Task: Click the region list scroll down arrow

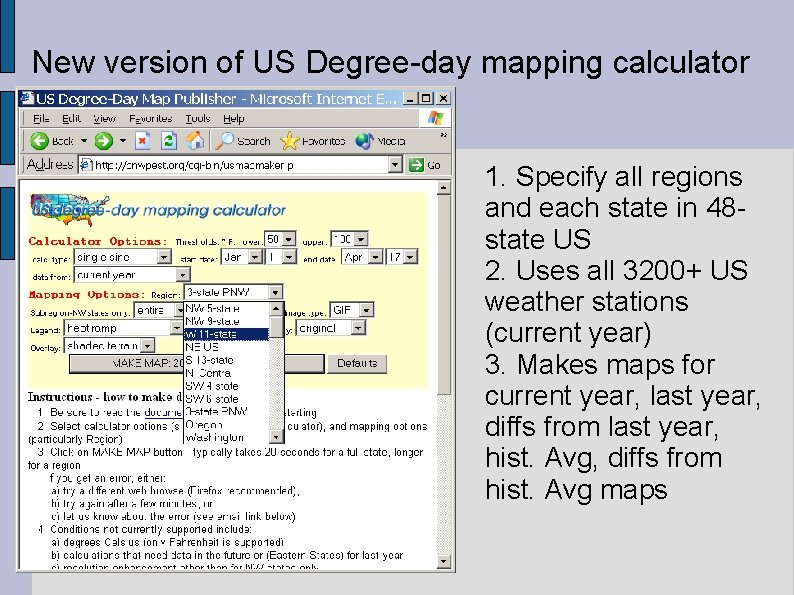Action: click(x=276, y=437)
